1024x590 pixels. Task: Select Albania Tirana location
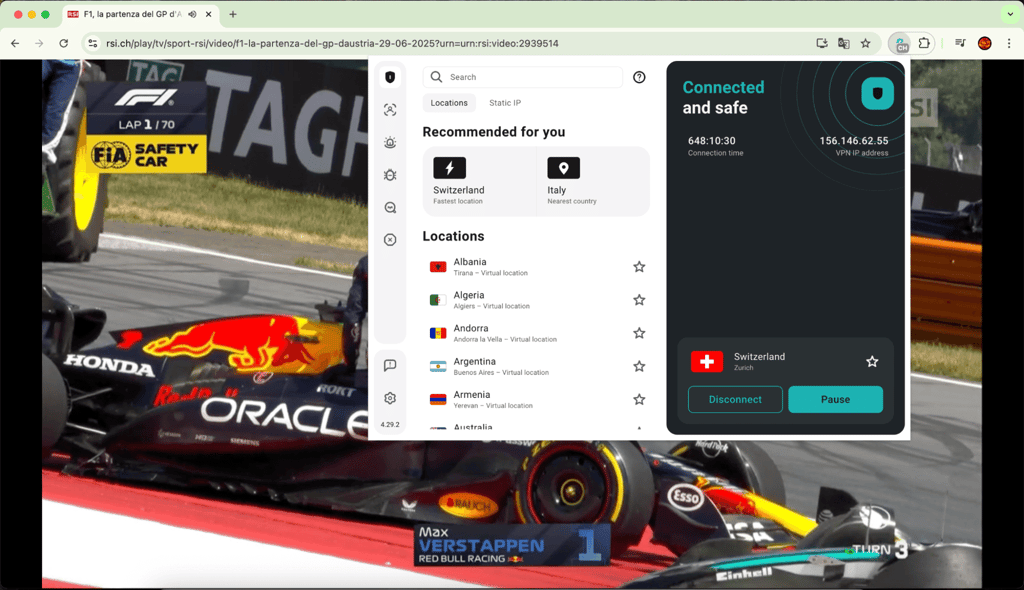(536, 267)
